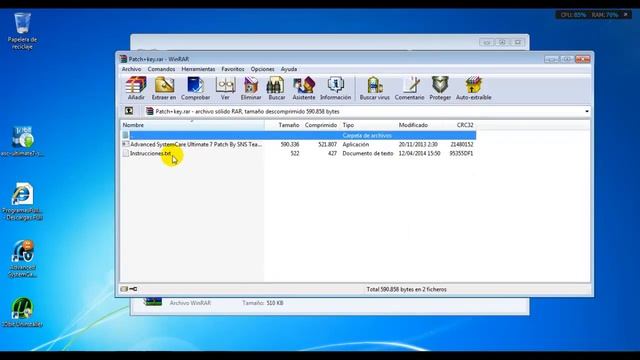This screenshot has height=360, width=640.
Task: Select the parent folder row Carpeta de archivos
Action: click(298, 135)
